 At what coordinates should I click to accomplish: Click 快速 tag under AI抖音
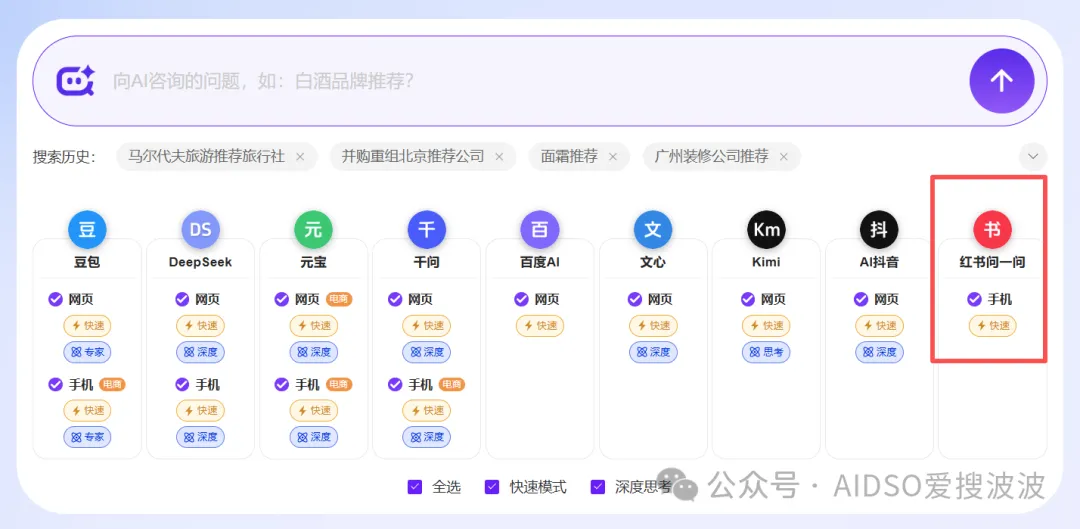880,326
